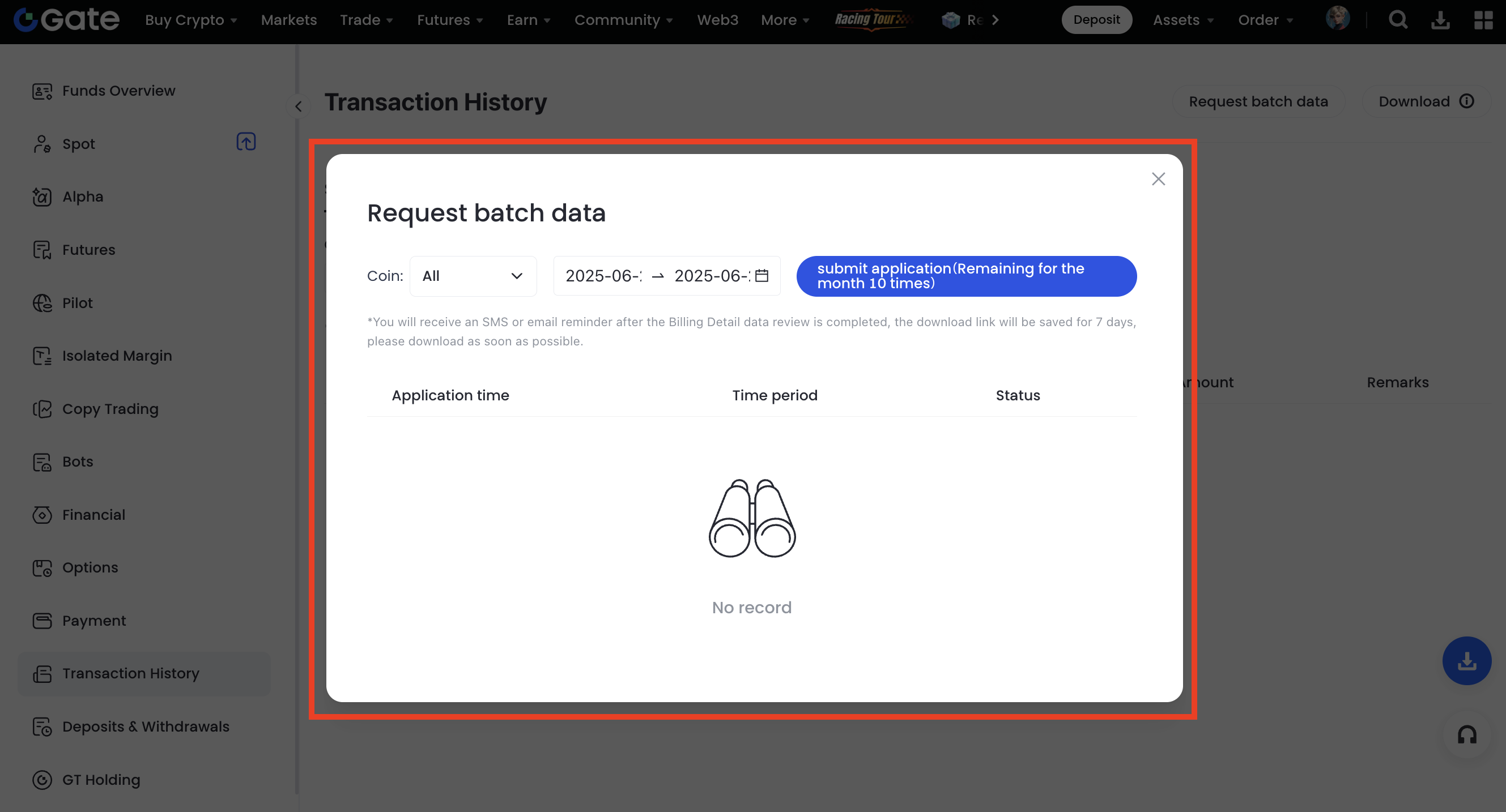Click the user profile avatar
The height and width of the screenshot is (812, 1506).
1338,19
